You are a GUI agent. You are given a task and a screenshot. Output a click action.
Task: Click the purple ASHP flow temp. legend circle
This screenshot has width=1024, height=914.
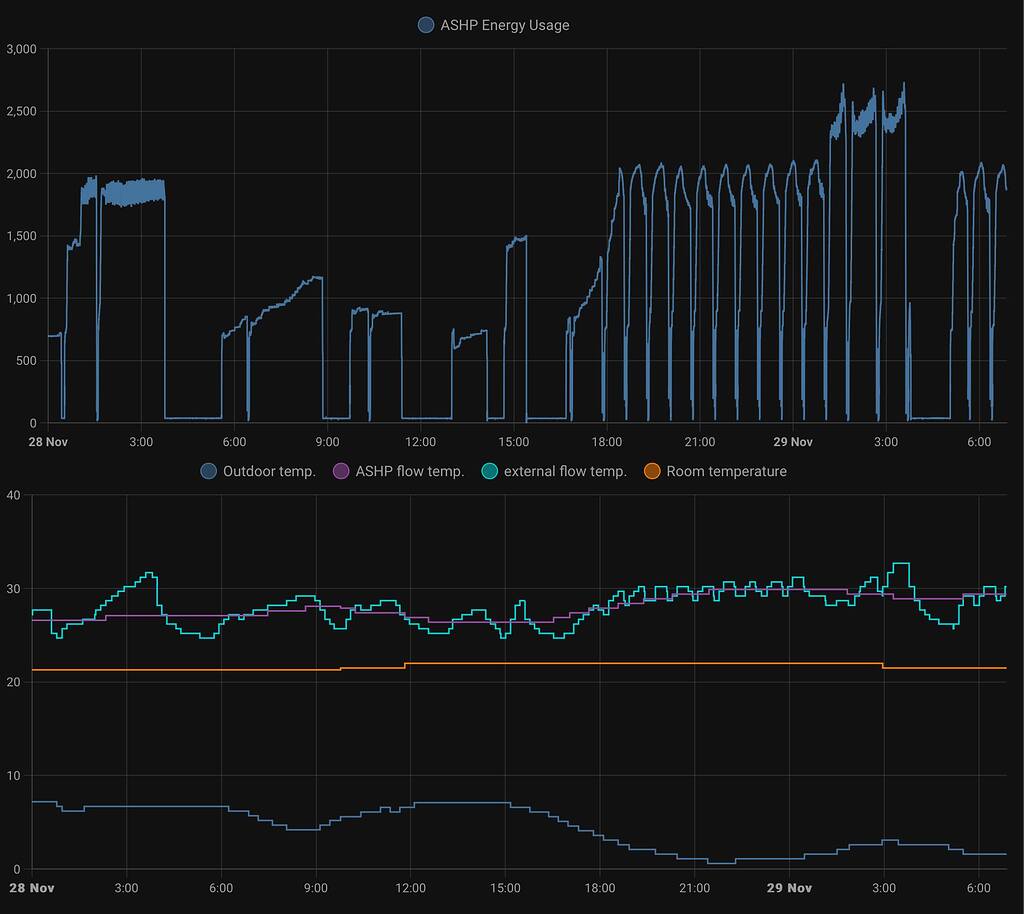click(x=342, y=471)
